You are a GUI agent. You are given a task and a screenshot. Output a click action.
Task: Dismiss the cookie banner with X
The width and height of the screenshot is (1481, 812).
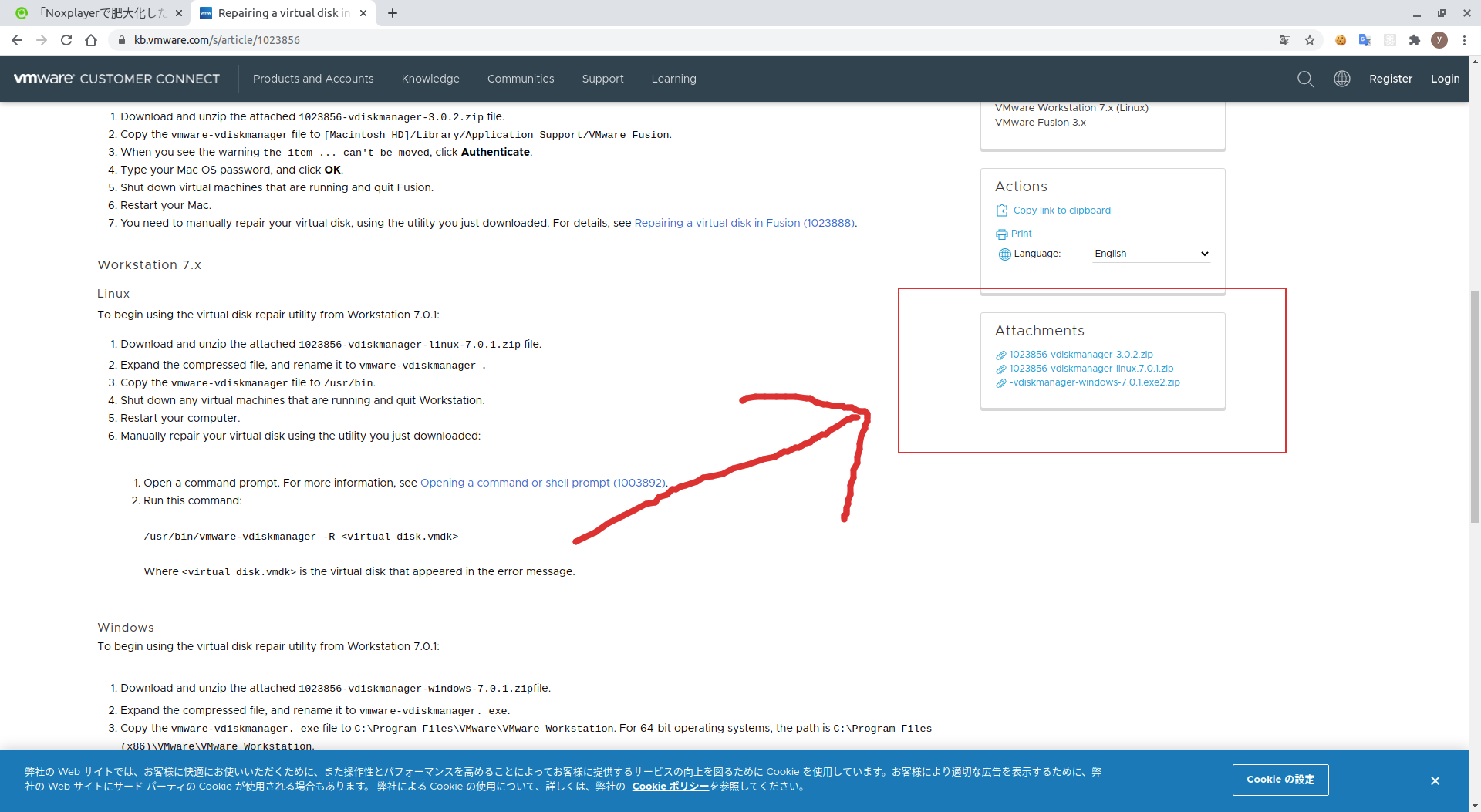point(1435,781)
